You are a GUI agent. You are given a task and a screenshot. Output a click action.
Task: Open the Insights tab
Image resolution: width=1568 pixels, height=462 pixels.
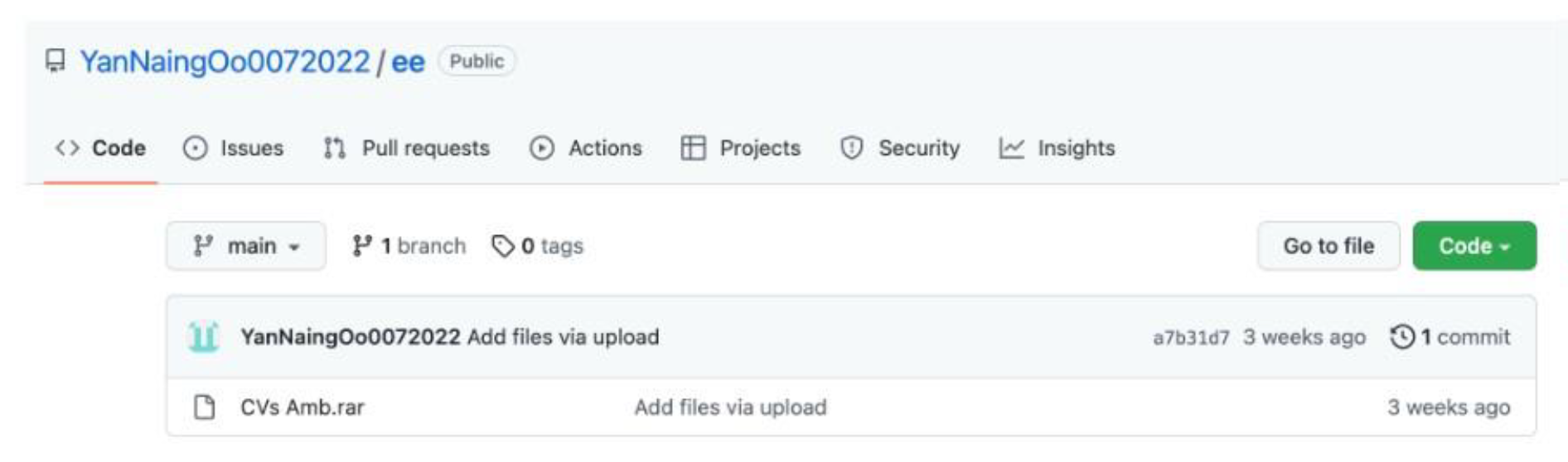click(x=1075, y=148)
